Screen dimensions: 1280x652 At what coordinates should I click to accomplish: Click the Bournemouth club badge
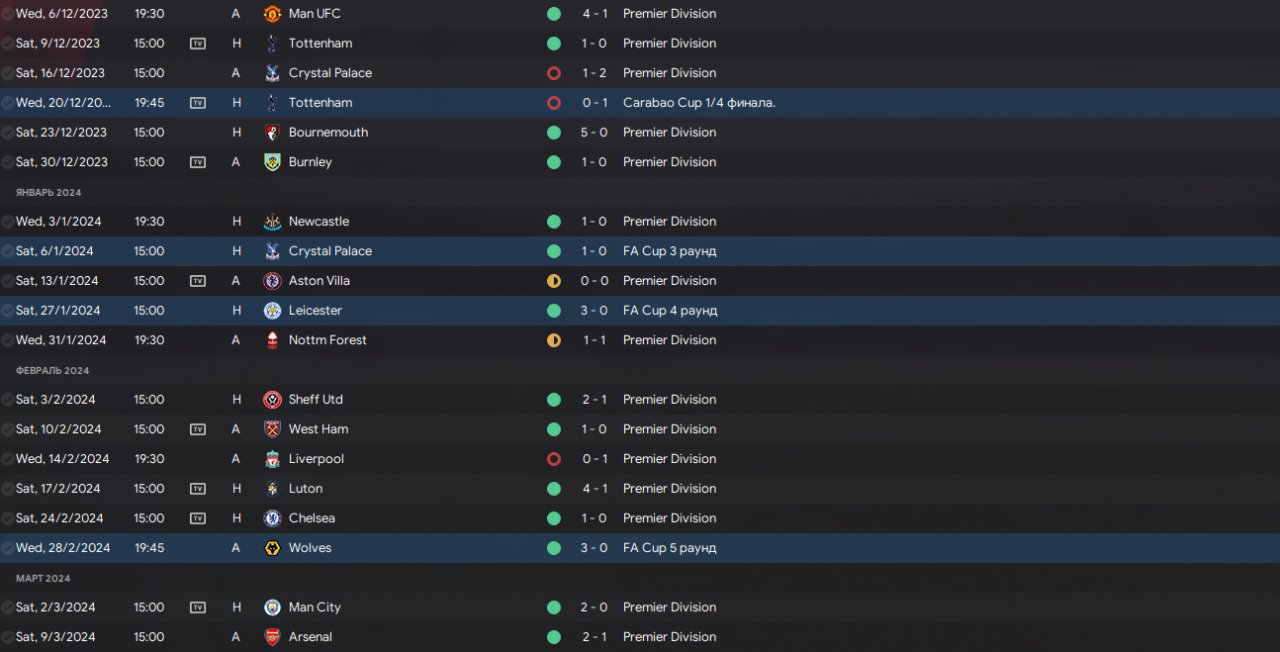(272, 132)
